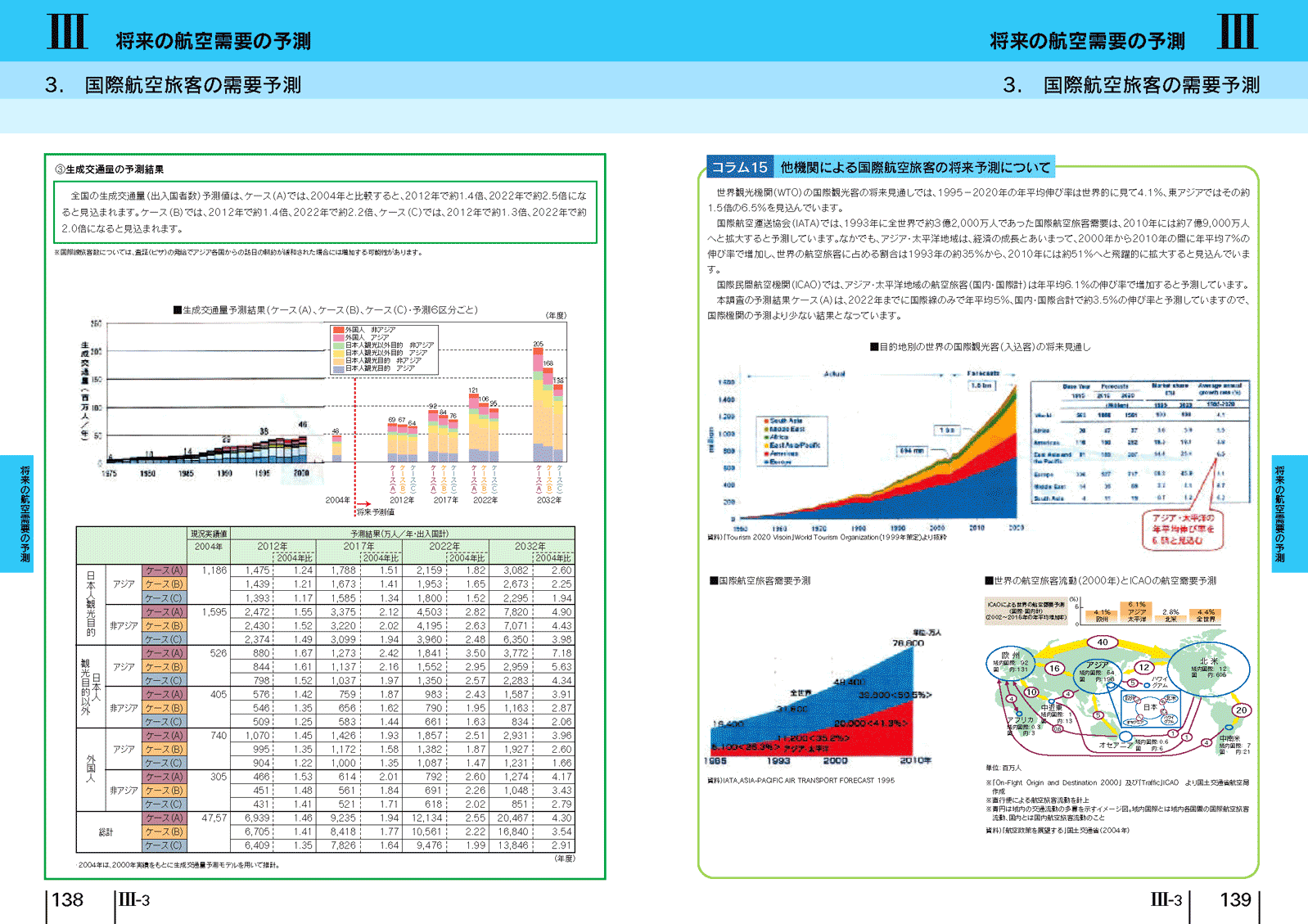Click the flow value 40 on the world map
The image size is (1308, 924).
[1103, 642]
